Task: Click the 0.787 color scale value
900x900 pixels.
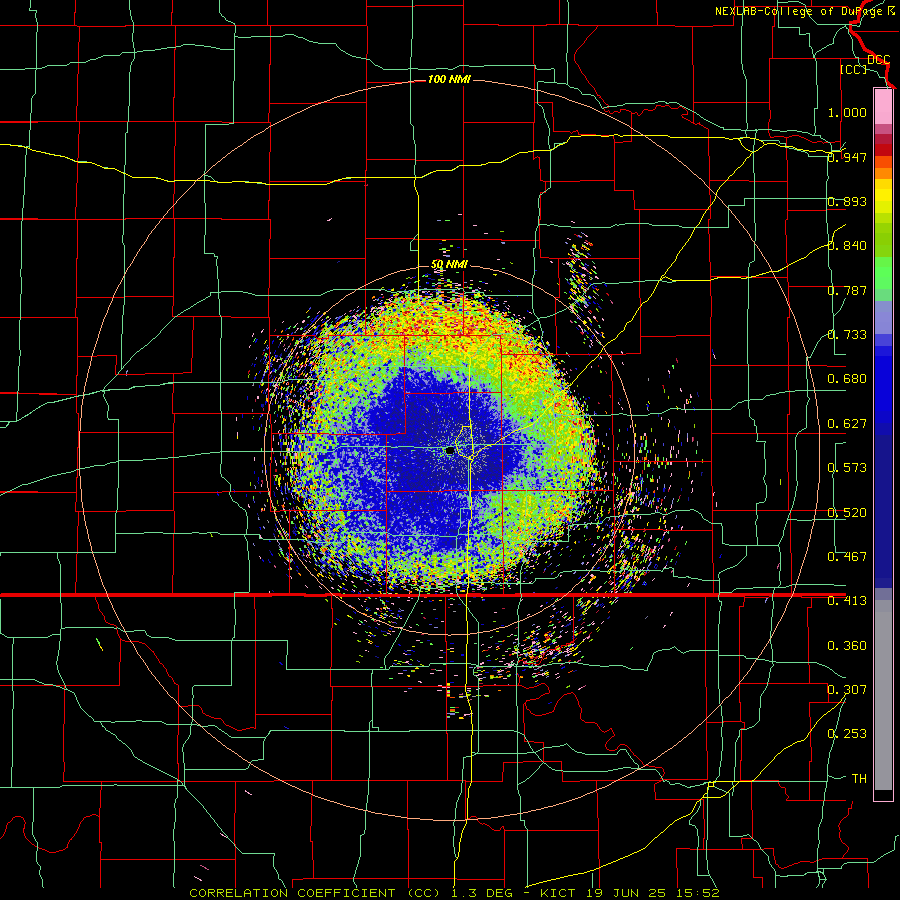Action: point(847,290)
